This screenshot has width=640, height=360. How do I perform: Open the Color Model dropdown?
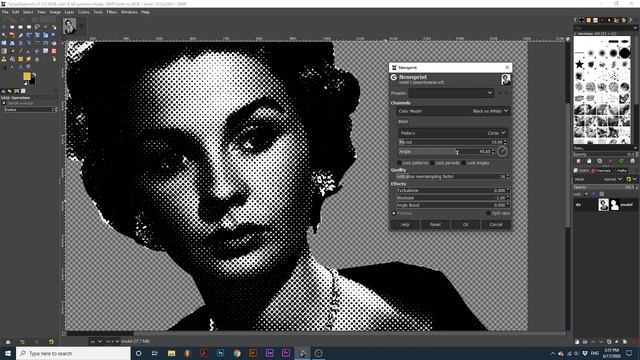[x=453, y=111]
